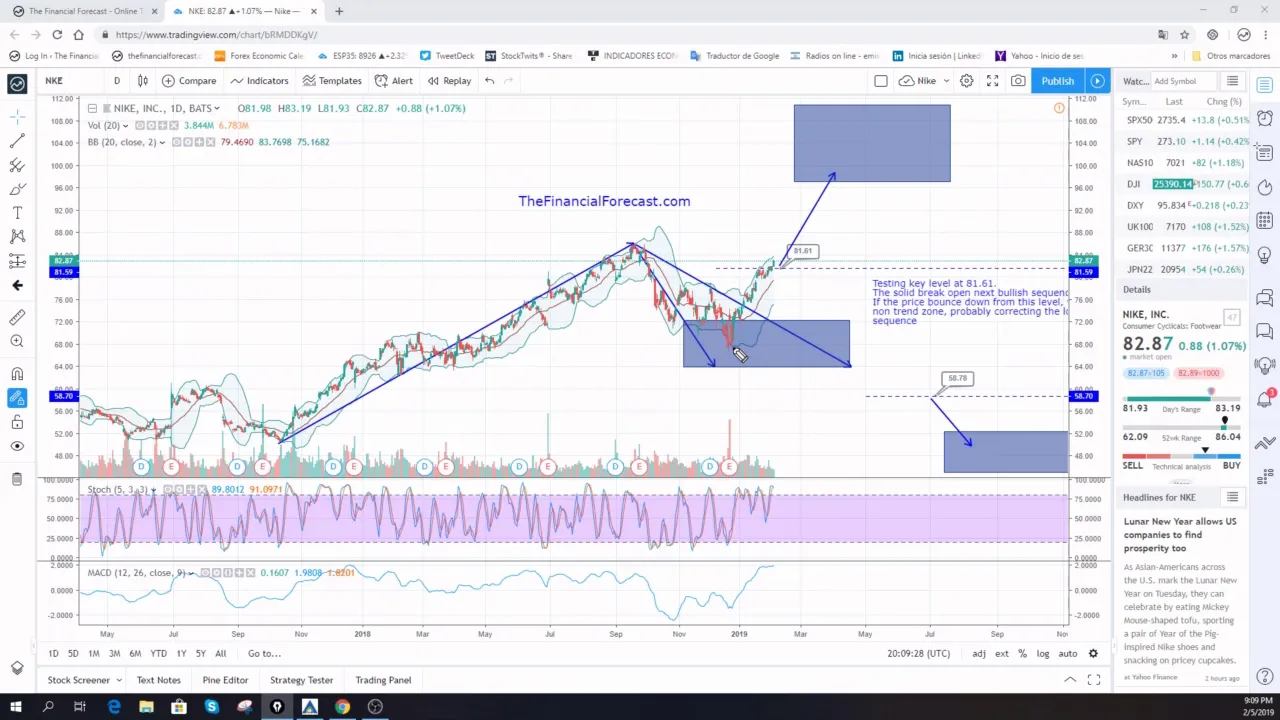Hide the Stoch indicator with eye icon
Image resolution: width=1280 pixels, height=720 pixels.
168,490
